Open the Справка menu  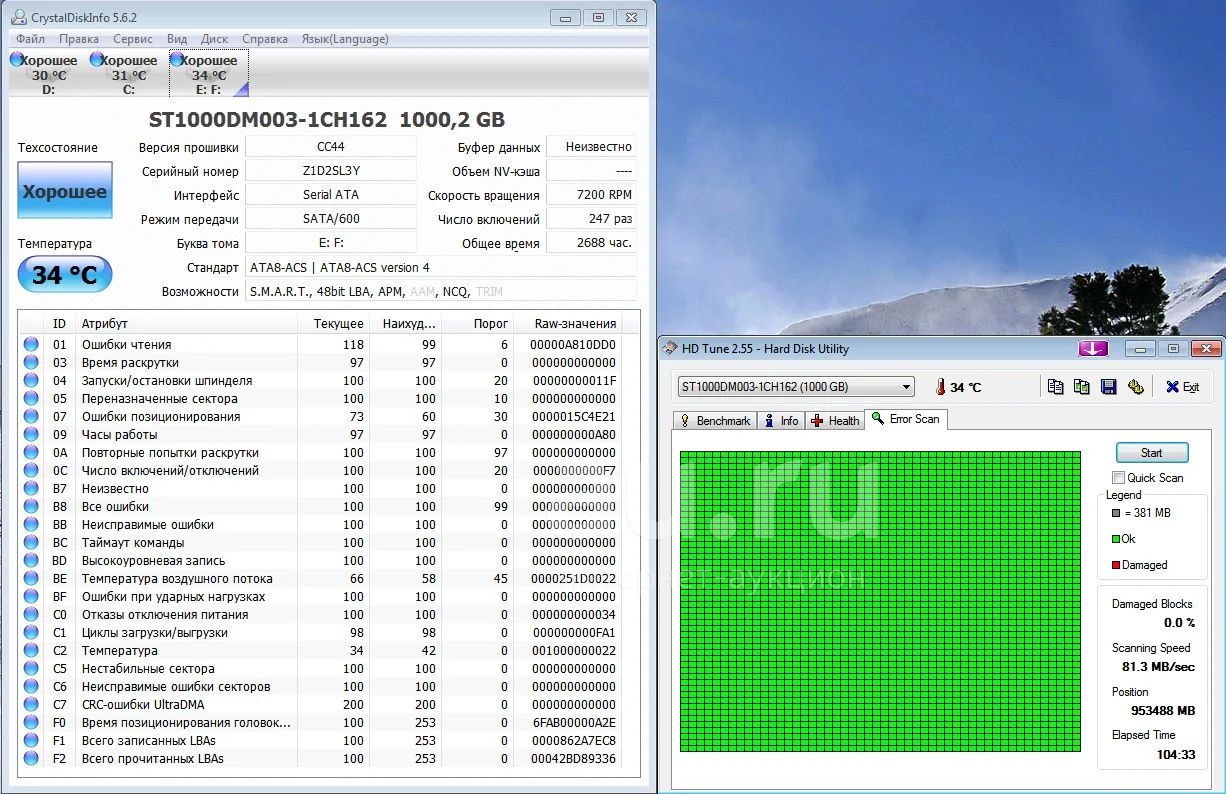(265, 39)
